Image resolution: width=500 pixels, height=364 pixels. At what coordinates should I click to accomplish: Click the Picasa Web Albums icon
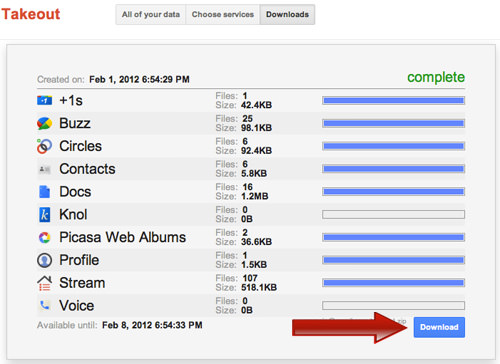click(44, 237)
